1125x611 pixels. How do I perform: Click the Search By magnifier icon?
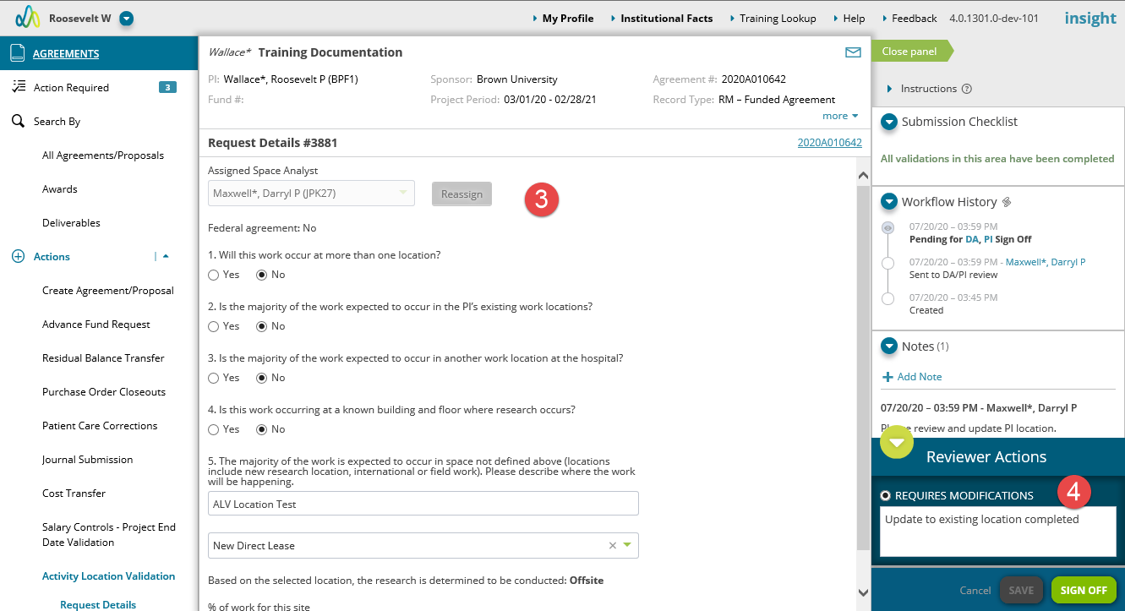[x=18, y=121]
